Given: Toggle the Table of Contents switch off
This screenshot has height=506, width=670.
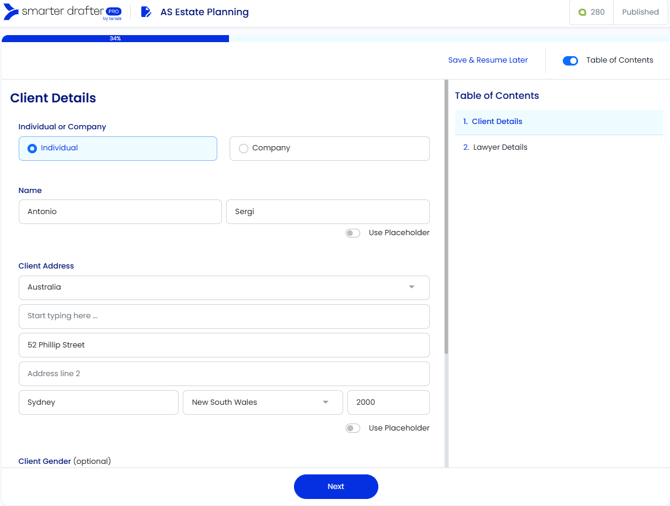Looking at the screenshot, I should (x=570, y=61).
